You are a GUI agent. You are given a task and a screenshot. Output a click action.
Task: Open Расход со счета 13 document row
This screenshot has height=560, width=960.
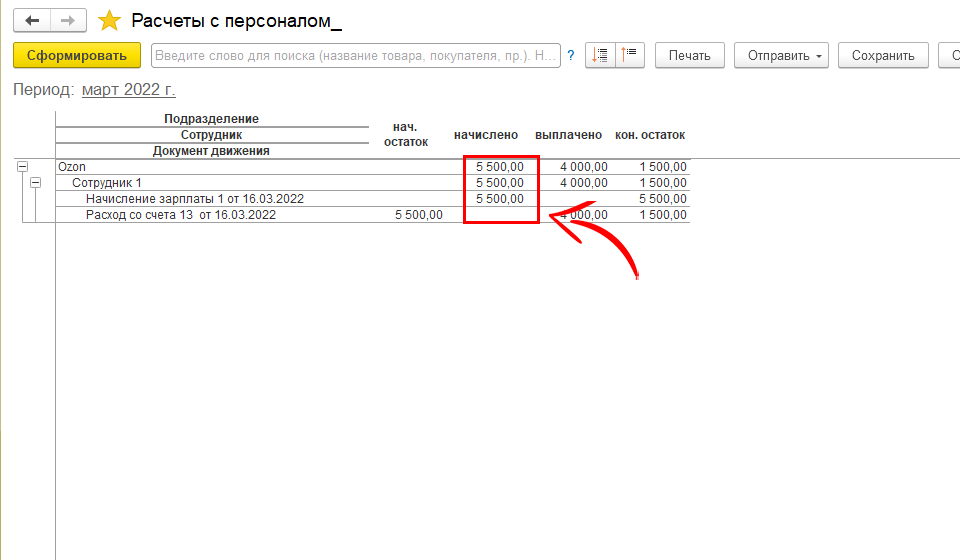pyautogui.click(x=180, y=215)
